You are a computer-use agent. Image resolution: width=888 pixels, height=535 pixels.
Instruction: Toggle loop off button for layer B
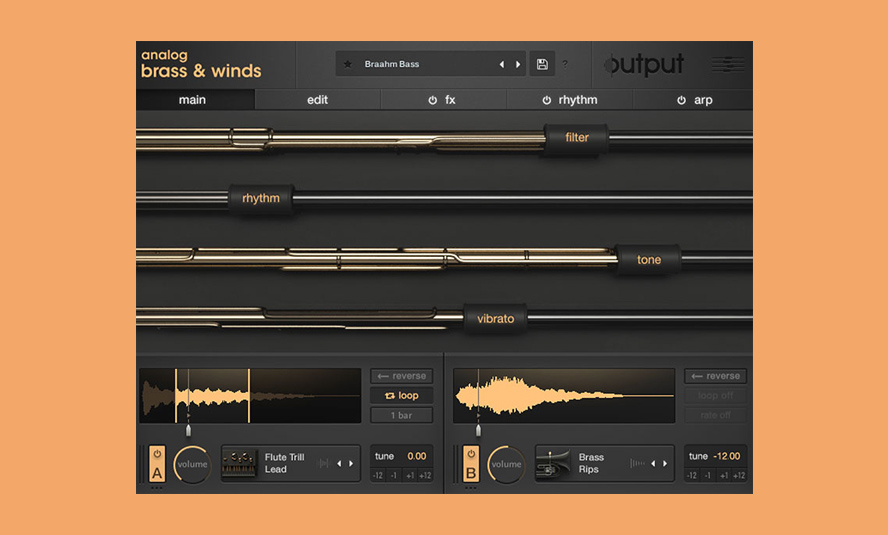point(715,396)
